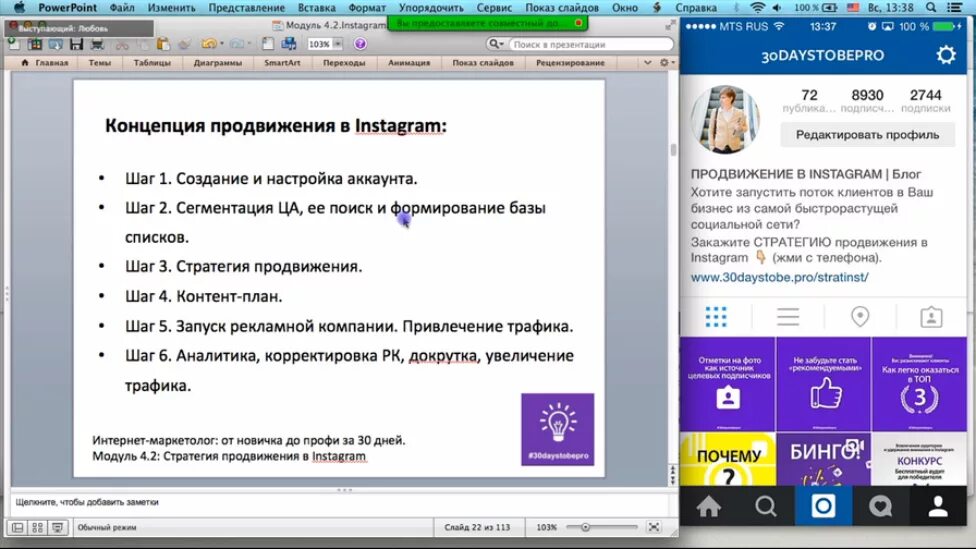Open the Анимация ribbon tab
Image resolution: width=976 pixels, height=549 pixels.
[x=409, y=63]
